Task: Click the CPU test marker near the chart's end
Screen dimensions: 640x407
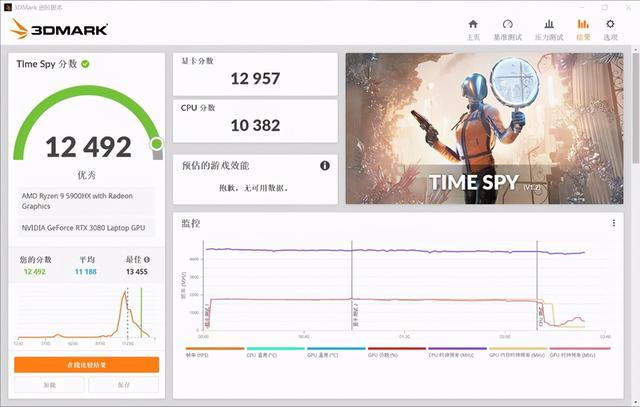Action: (x=541, y=316)
